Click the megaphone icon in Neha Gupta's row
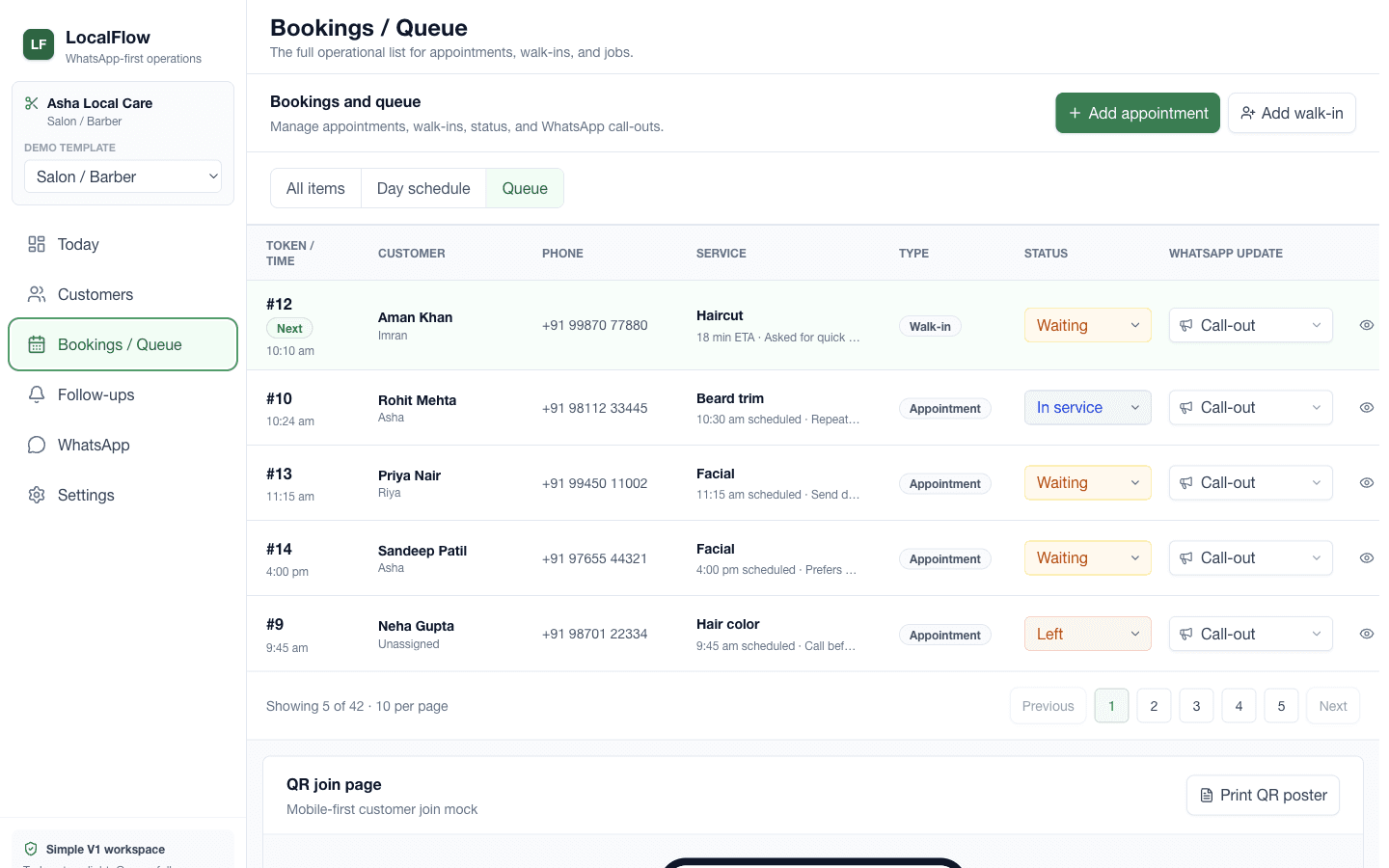 (1186, 634)
